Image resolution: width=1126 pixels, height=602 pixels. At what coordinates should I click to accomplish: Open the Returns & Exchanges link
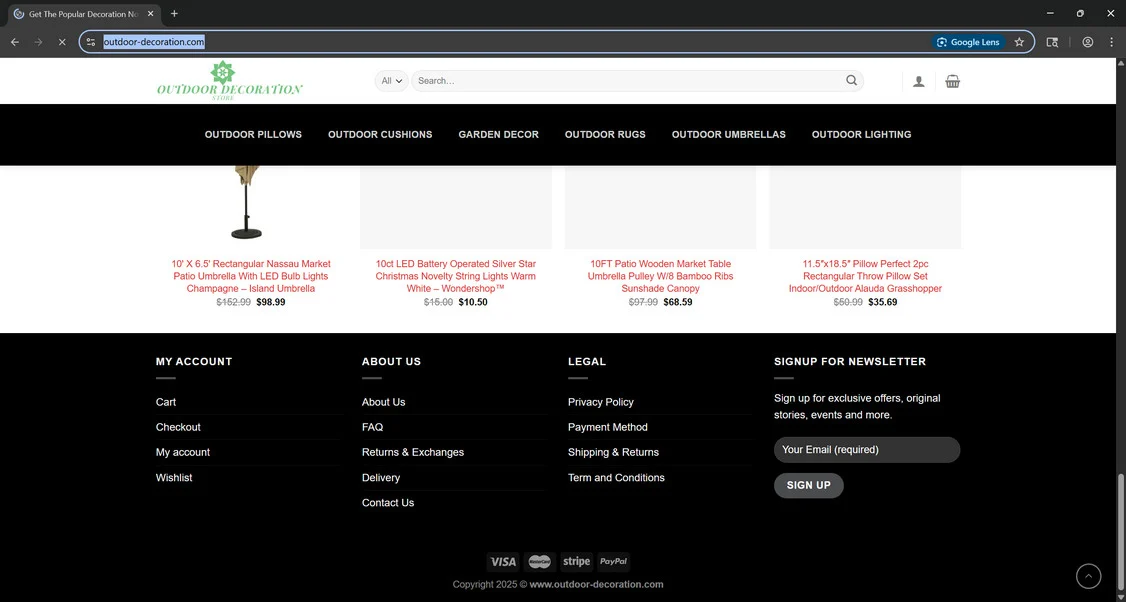tap(413, 452)
